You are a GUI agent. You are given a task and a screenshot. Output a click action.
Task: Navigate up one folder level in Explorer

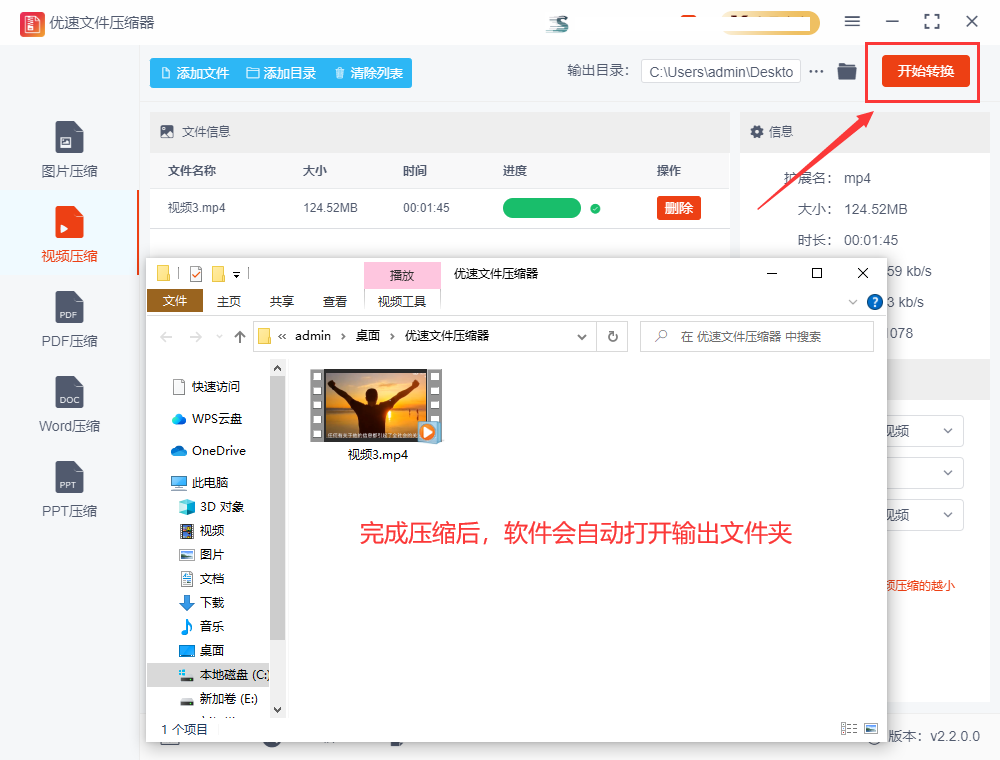pos(240,337)
